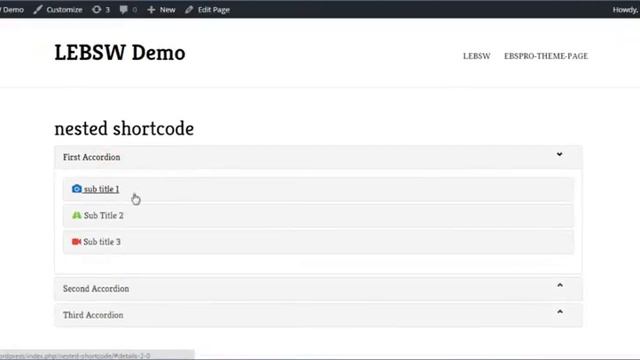640x360 pixels.
Task: Click the comments bubble icon in admin bar
Action: (x=123, y=9)
